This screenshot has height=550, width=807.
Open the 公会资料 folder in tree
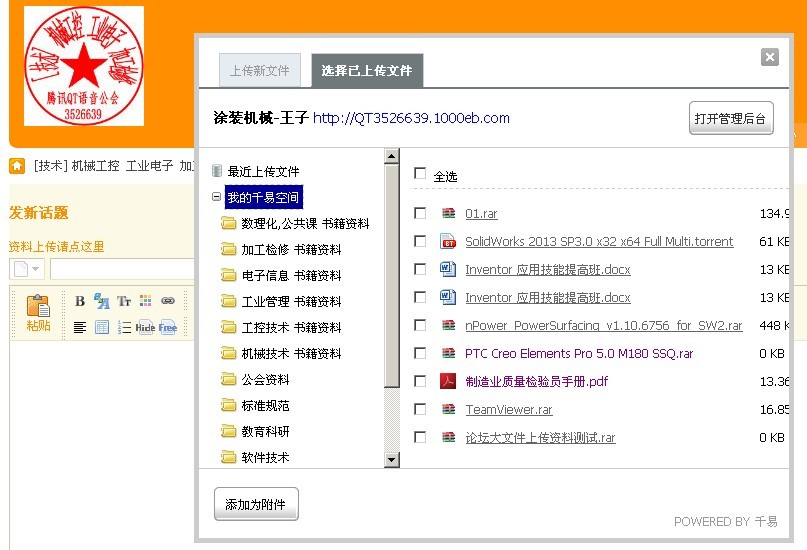(265, 379)
